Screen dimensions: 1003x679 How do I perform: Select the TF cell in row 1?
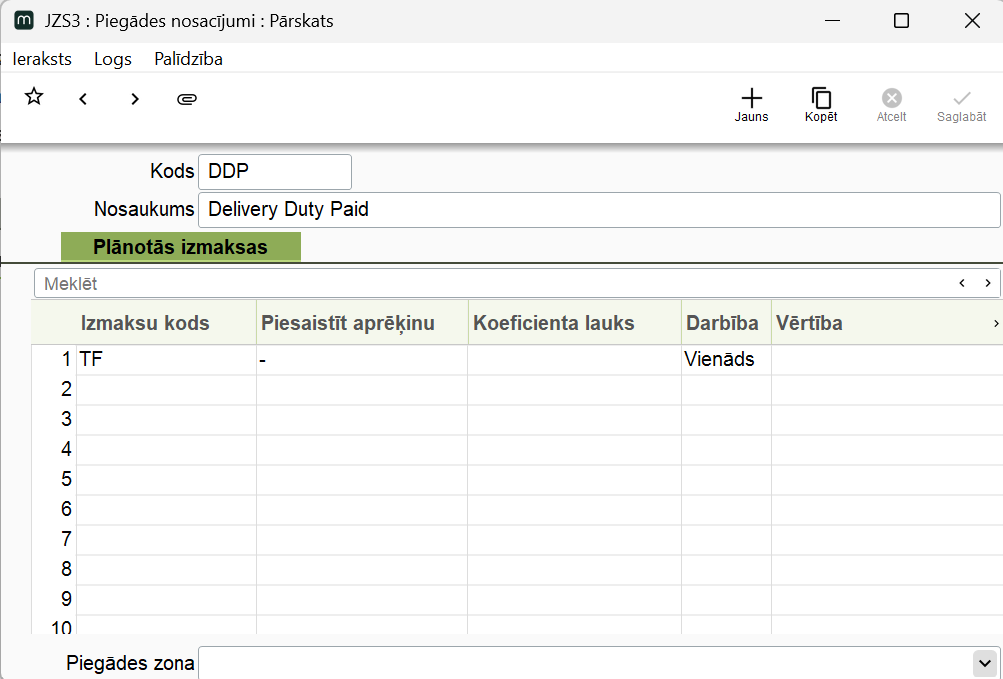pyautogui.click(x=165, y=360)
